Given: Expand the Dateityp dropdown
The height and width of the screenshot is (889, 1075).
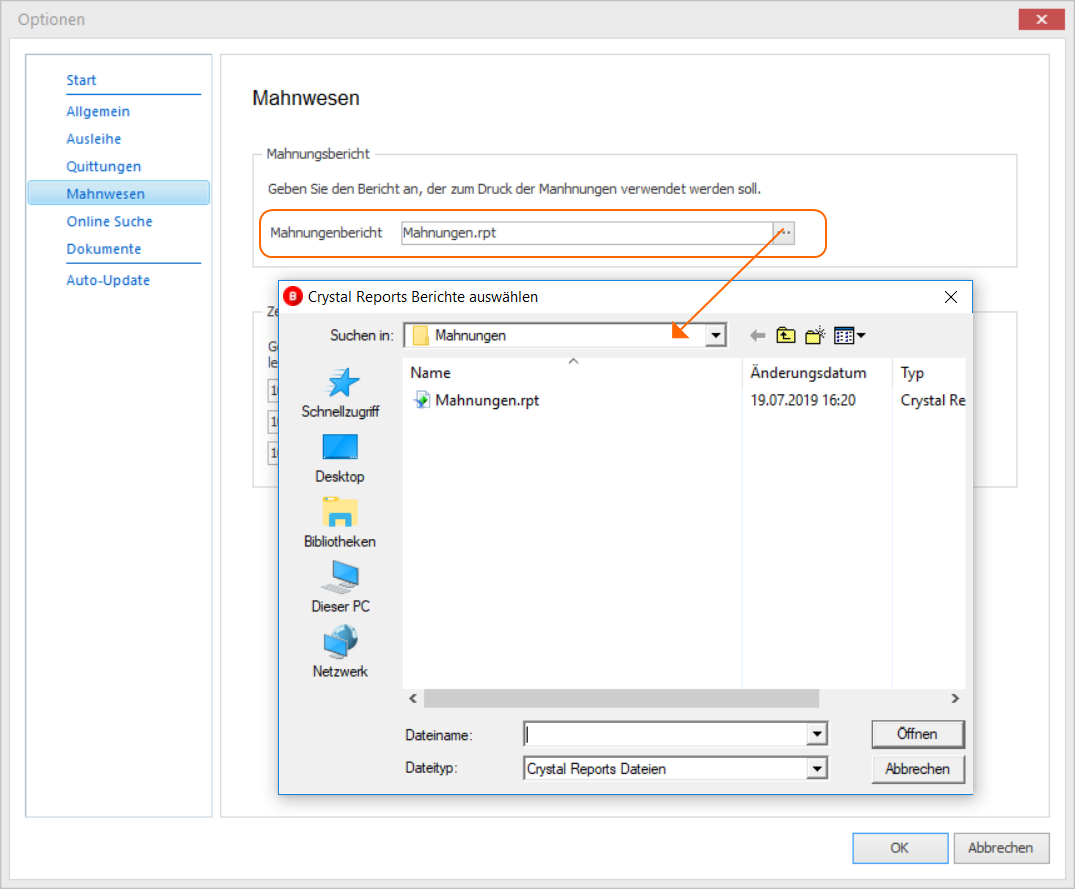Looking at the screenshot, I should (817, 769).
